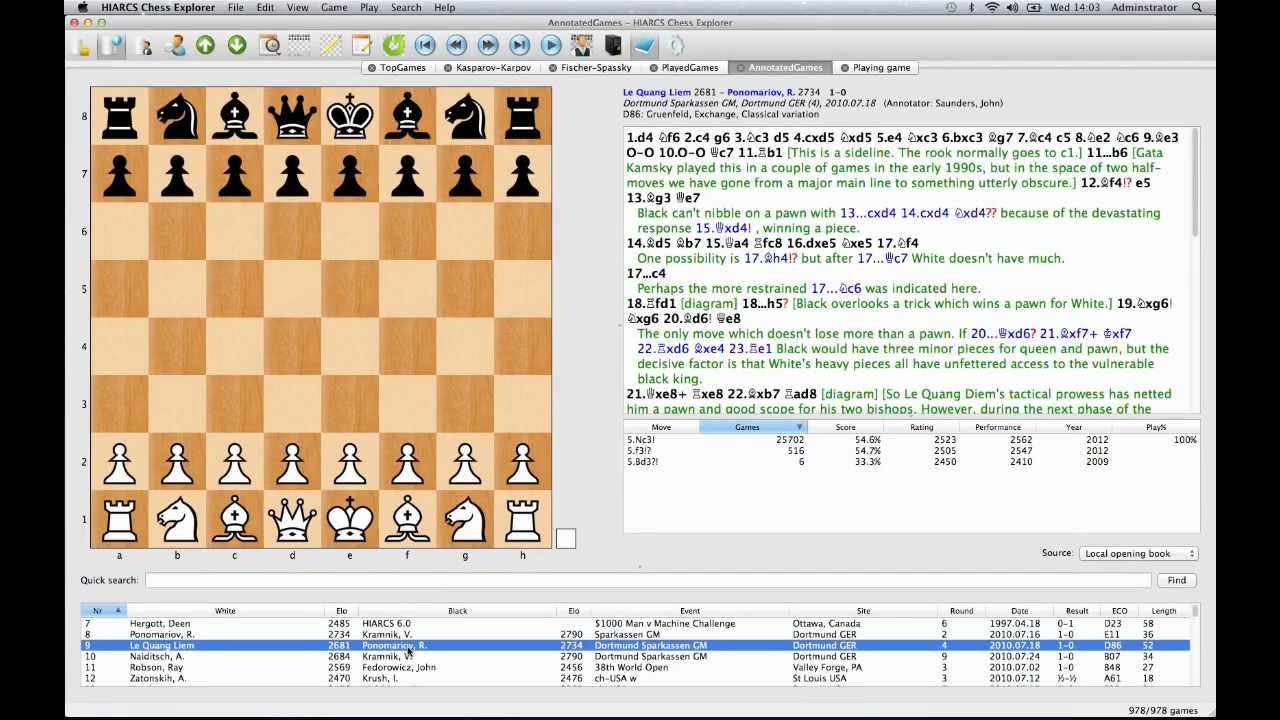Open the search magnifier calendar icon
The image size is (1280, 720).
pos(269,45)
